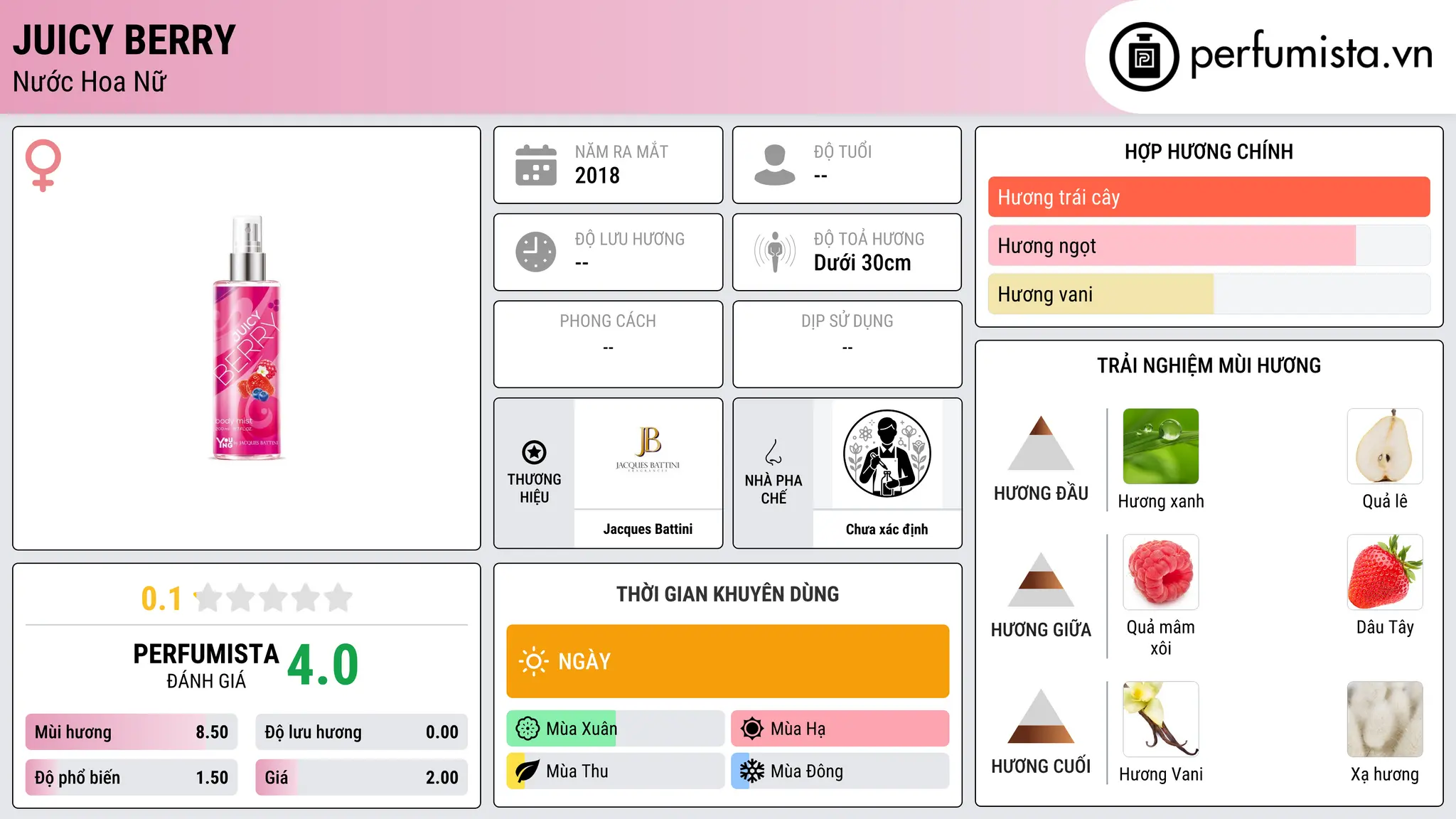Click the HỢP HƯƠNG CHÍNH heading
Viewport: 1456px width, 819px height.
point(1209,151)
